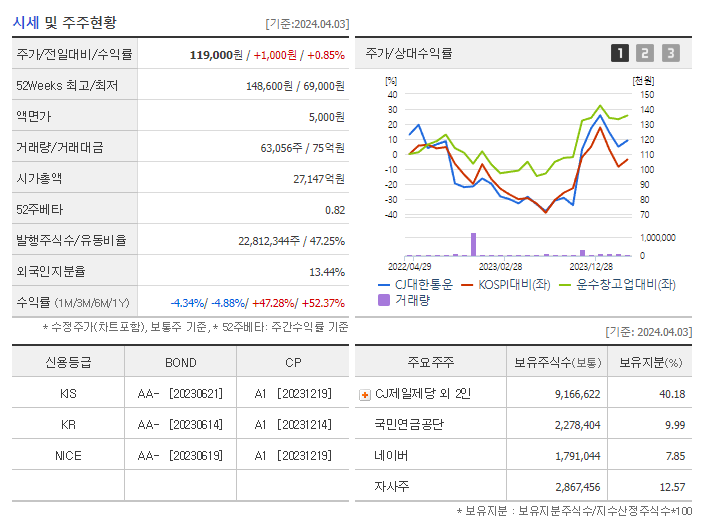This screenshot has width=702, height=525.
Task: Expand CJ제일제당 외 2인 shareholder row
Action: click(365, 395)
